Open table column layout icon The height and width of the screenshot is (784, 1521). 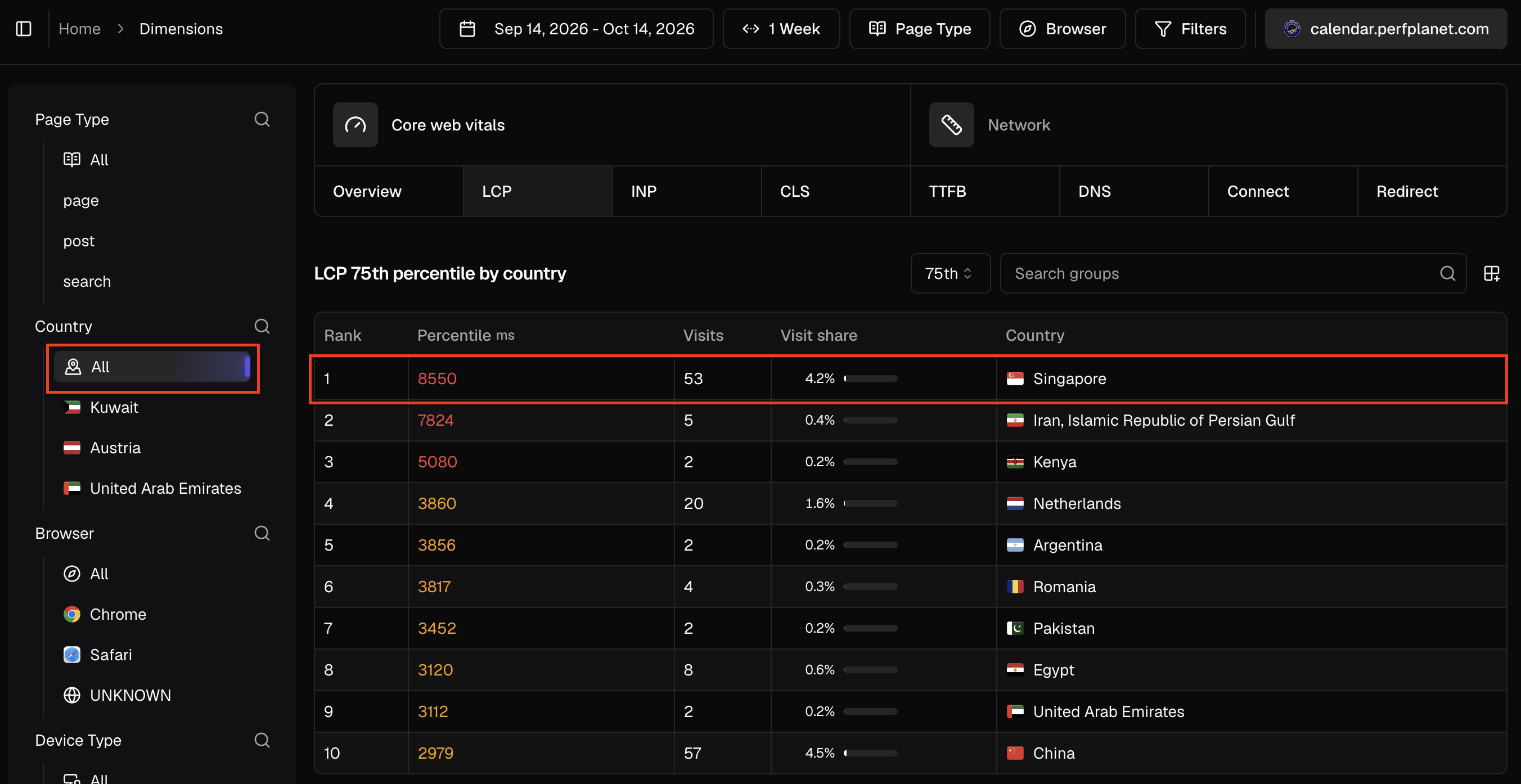coord(1492,273)
